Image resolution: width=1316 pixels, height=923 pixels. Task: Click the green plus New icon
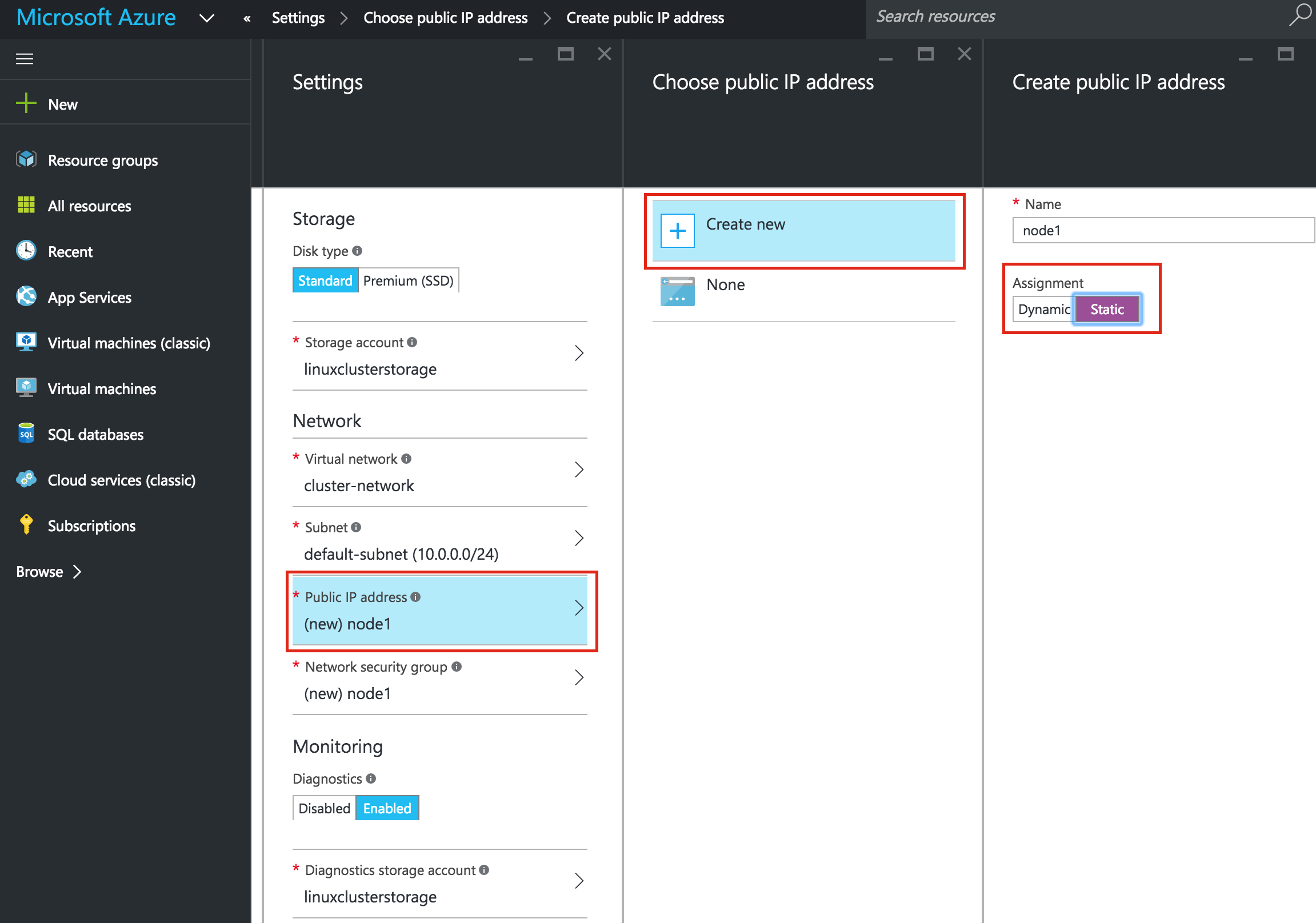(x=26, y=104)
